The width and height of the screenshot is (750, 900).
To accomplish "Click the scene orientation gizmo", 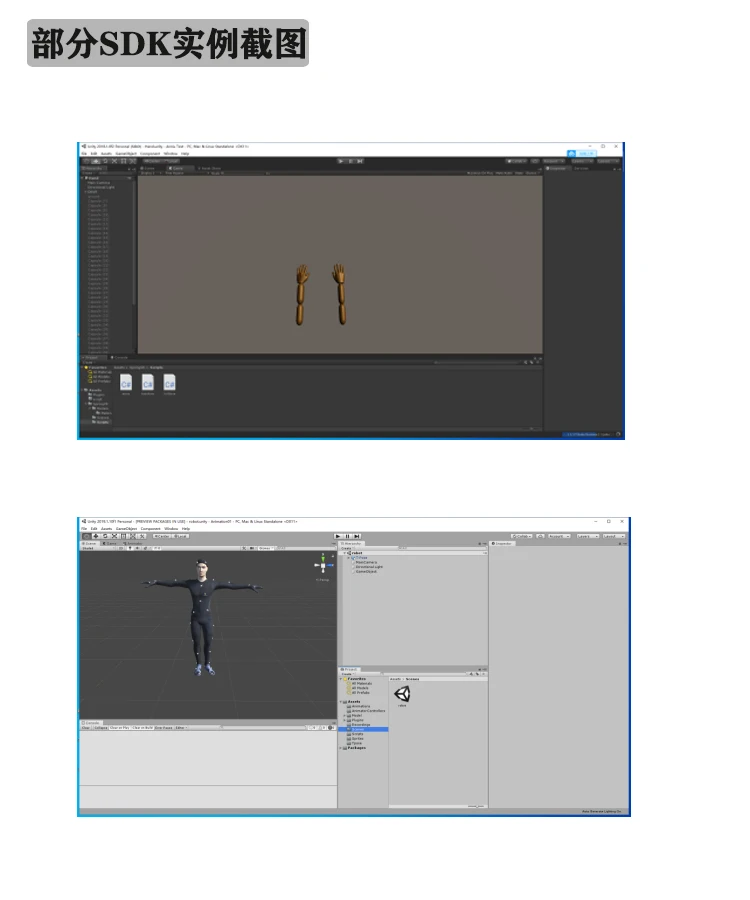I will (323, 565).
